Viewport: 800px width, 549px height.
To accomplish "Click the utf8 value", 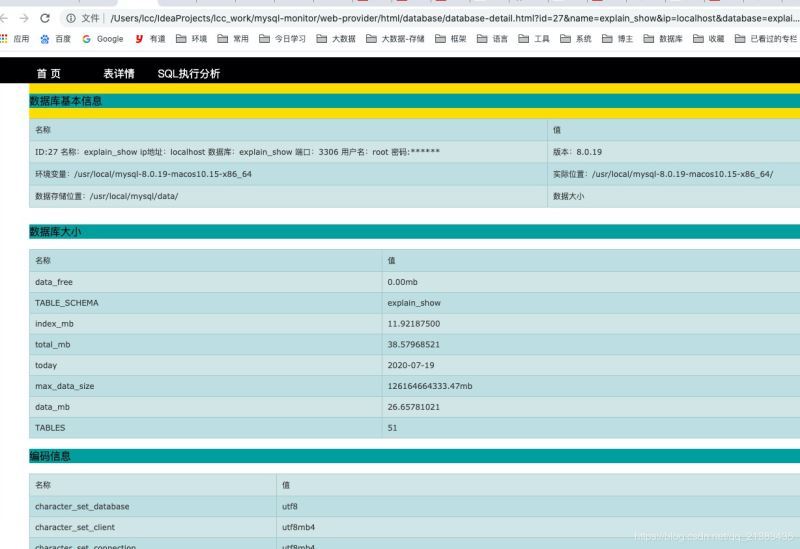I will (290, 506).
